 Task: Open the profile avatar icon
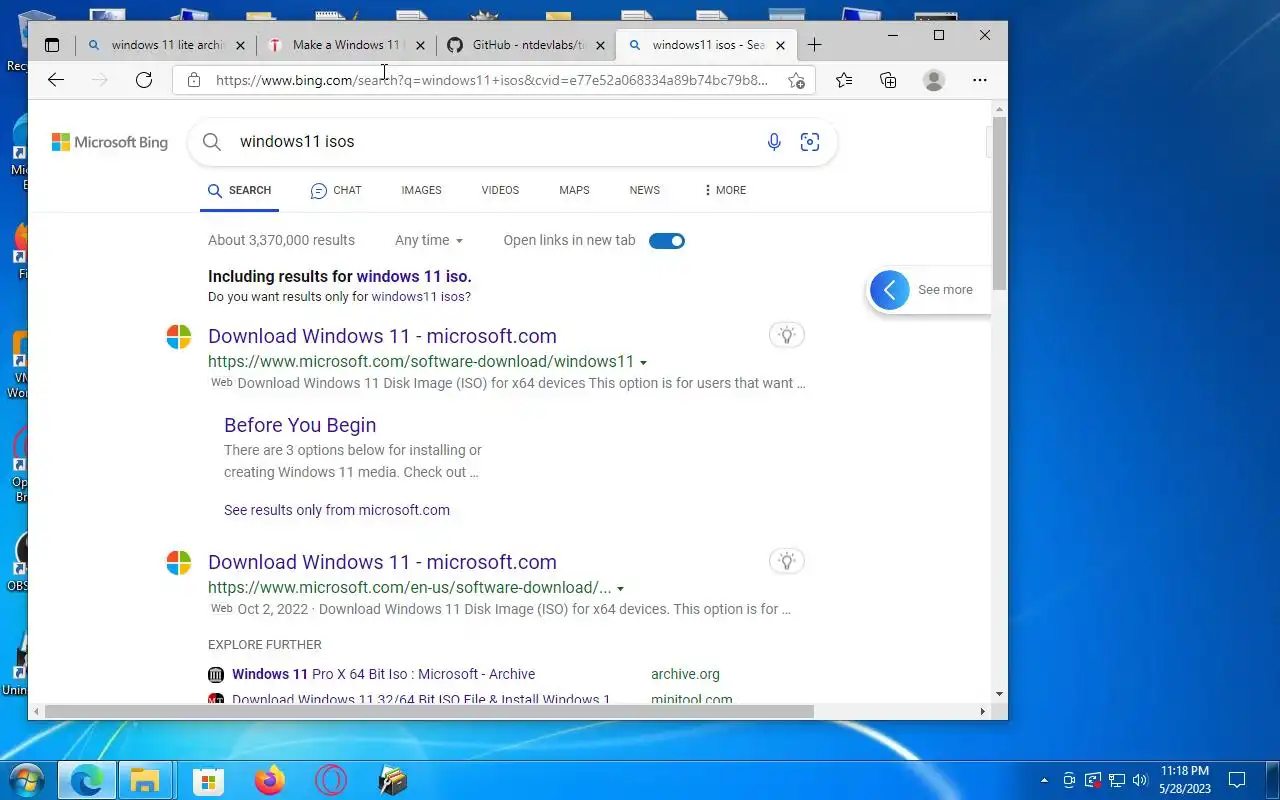[934, 80]
